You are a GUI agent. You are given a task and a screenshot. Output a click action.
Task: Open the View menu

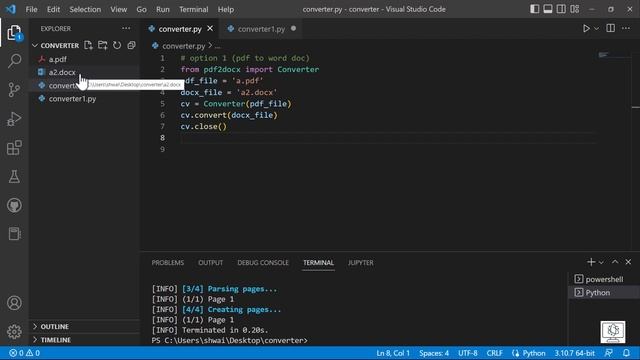click(x=118, y=9)
